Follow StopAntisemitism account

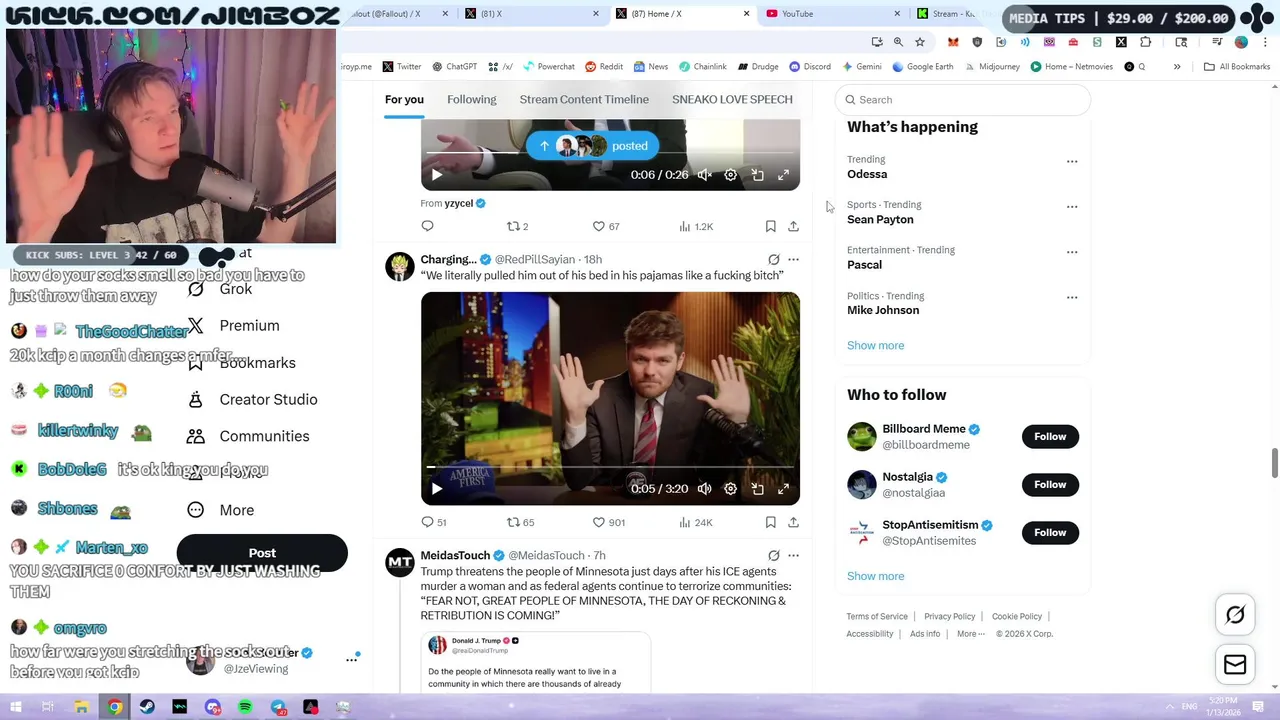pos(1050,532)
